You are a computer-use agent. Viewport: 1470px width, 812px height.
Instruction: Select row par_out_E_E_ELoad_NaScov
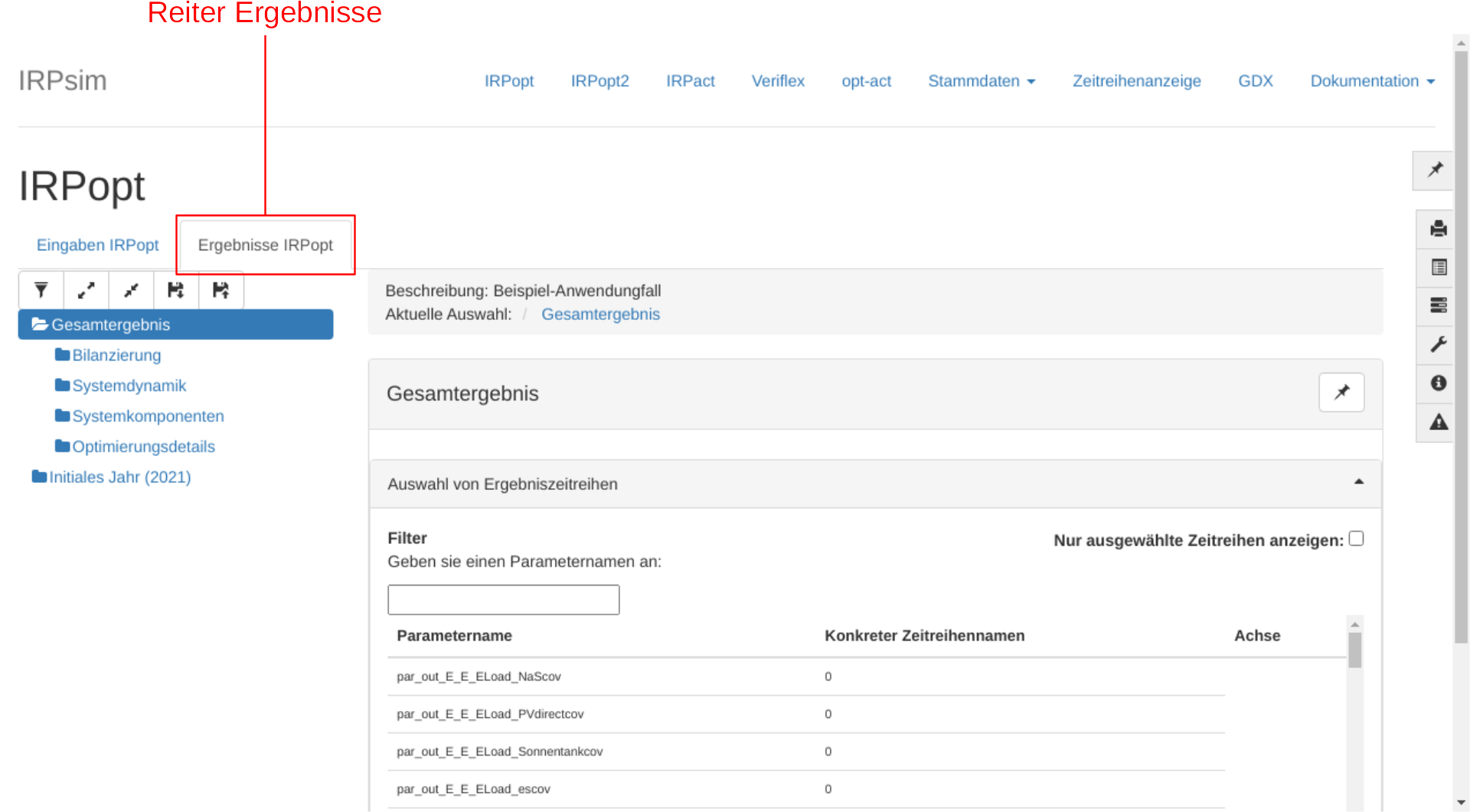[x=806, y=677]
